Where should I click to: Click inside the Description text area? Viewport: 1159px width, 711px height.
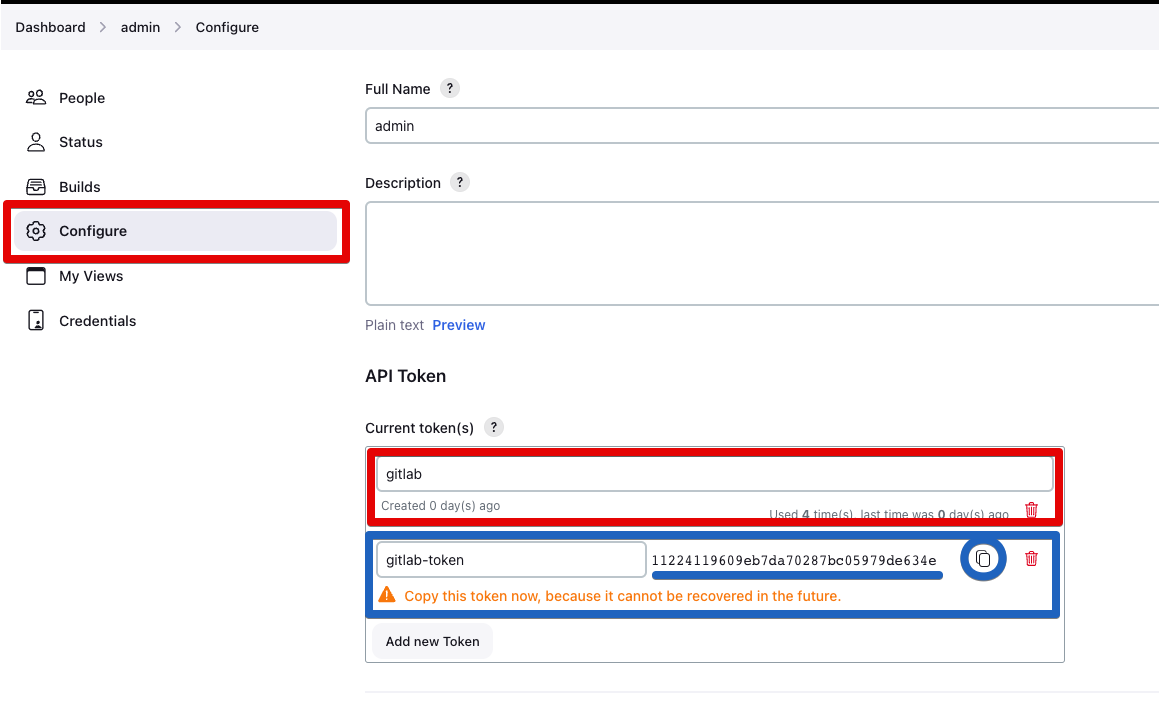[760, 253]
